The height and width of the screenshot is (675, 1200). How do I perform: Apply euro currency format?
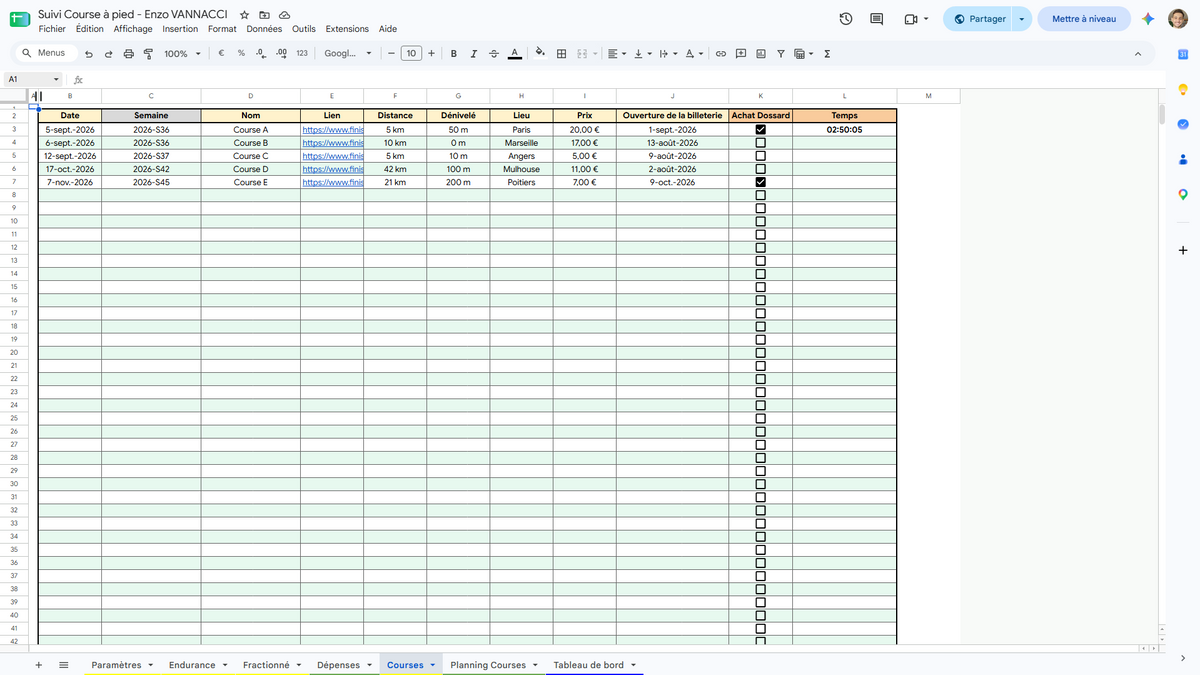tap(221, 54)
